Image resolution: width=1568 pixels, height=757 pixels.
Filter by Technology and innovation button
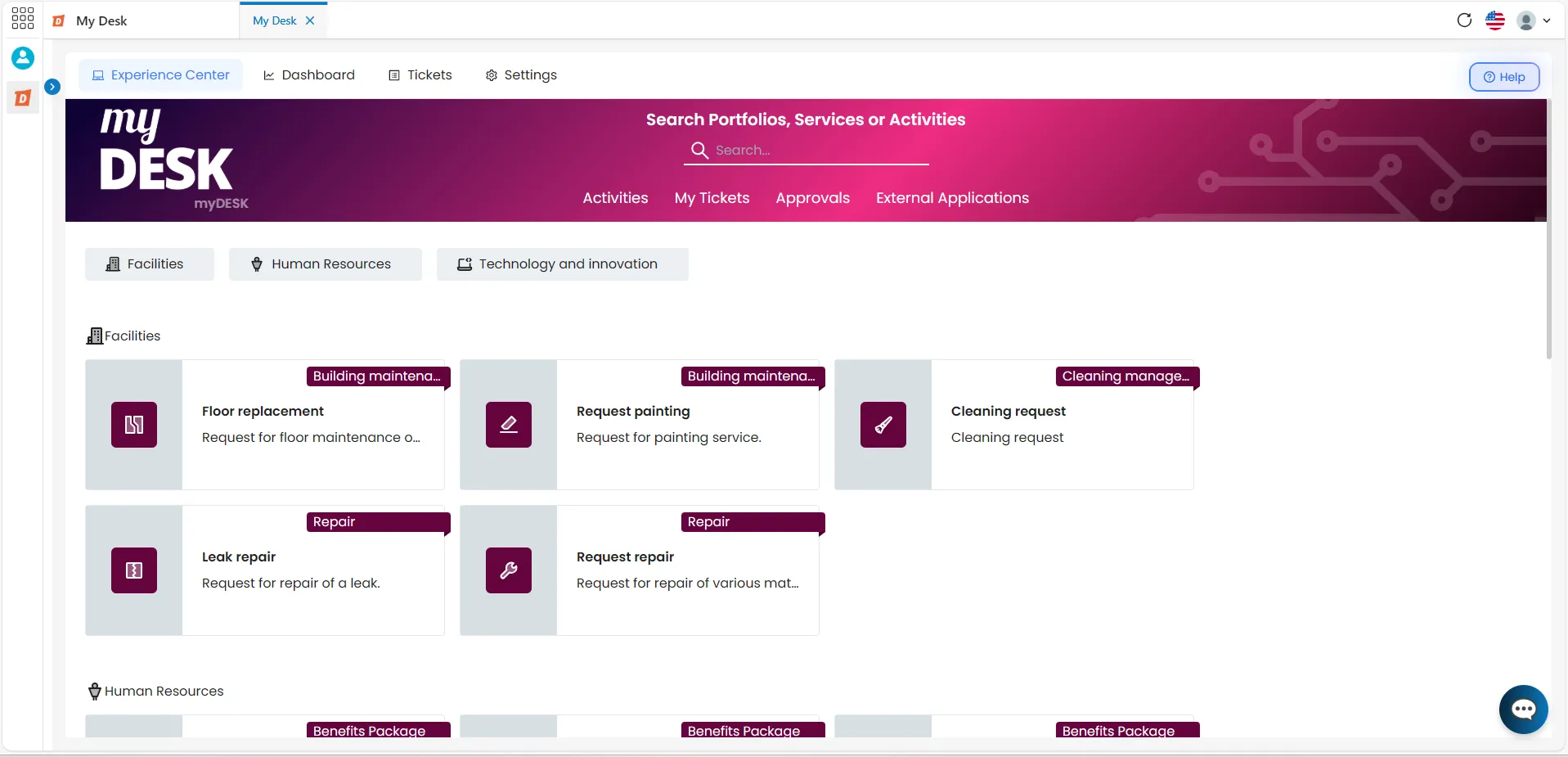[x=563, y=264]
